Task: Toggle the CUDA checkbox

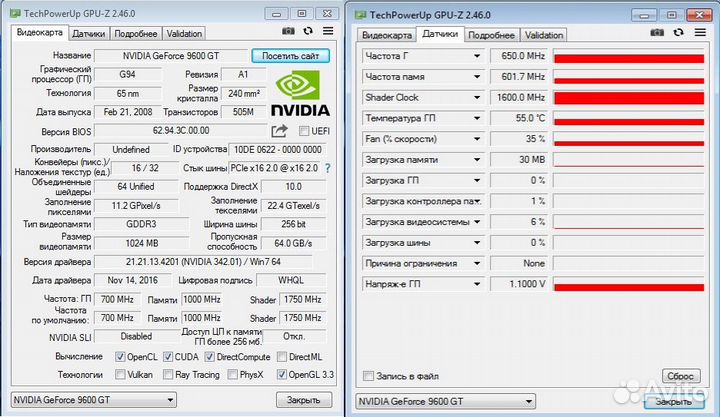Action: (x=168, y=356)
